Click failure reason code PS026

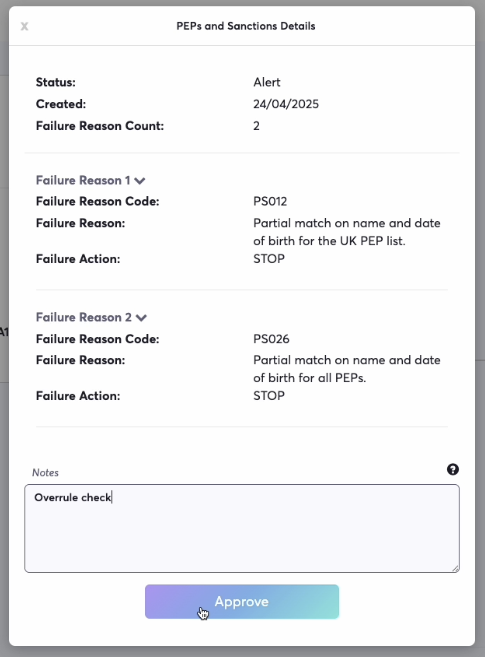point(271,339)
